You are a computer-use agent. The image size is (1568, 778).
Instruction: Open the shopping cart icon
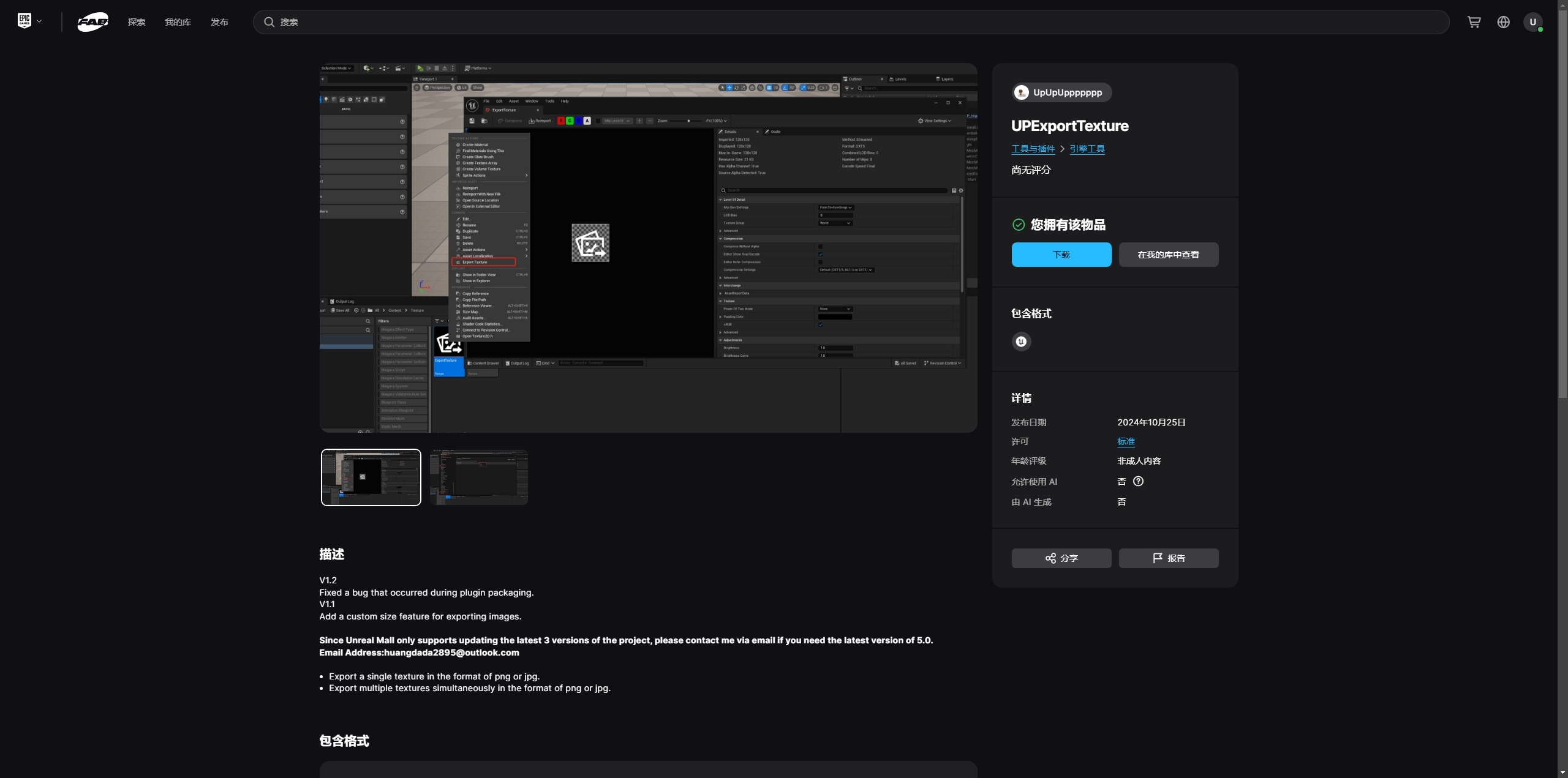tap(1474, 22)
